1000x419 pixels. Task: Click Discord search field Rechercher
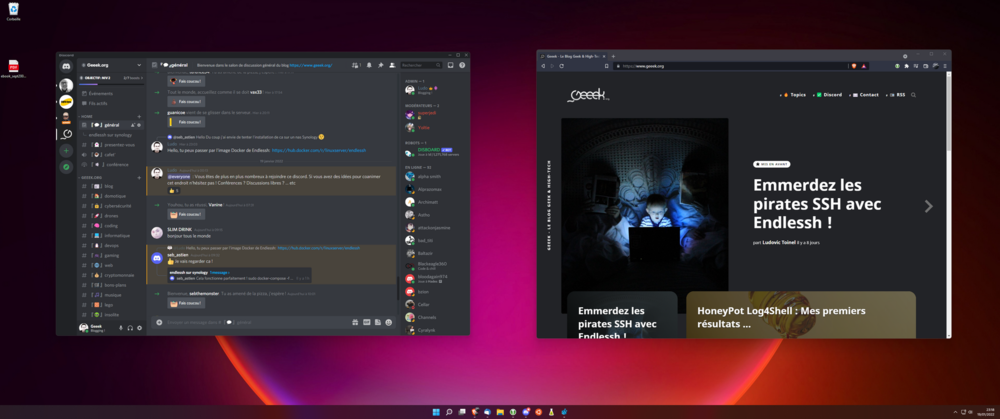click(x=421, y=65)
